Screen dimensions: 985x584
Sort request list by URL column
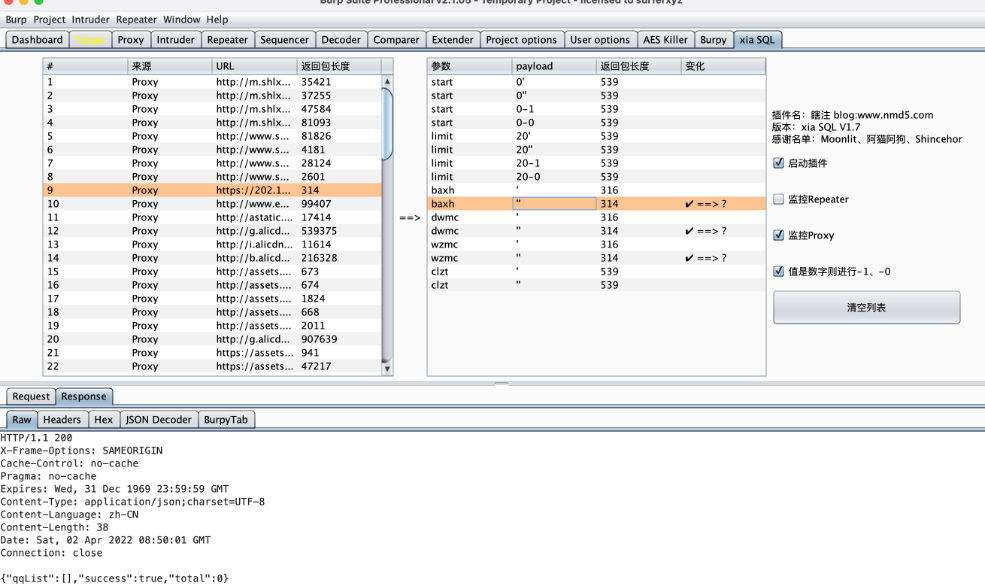coord(254,66)
